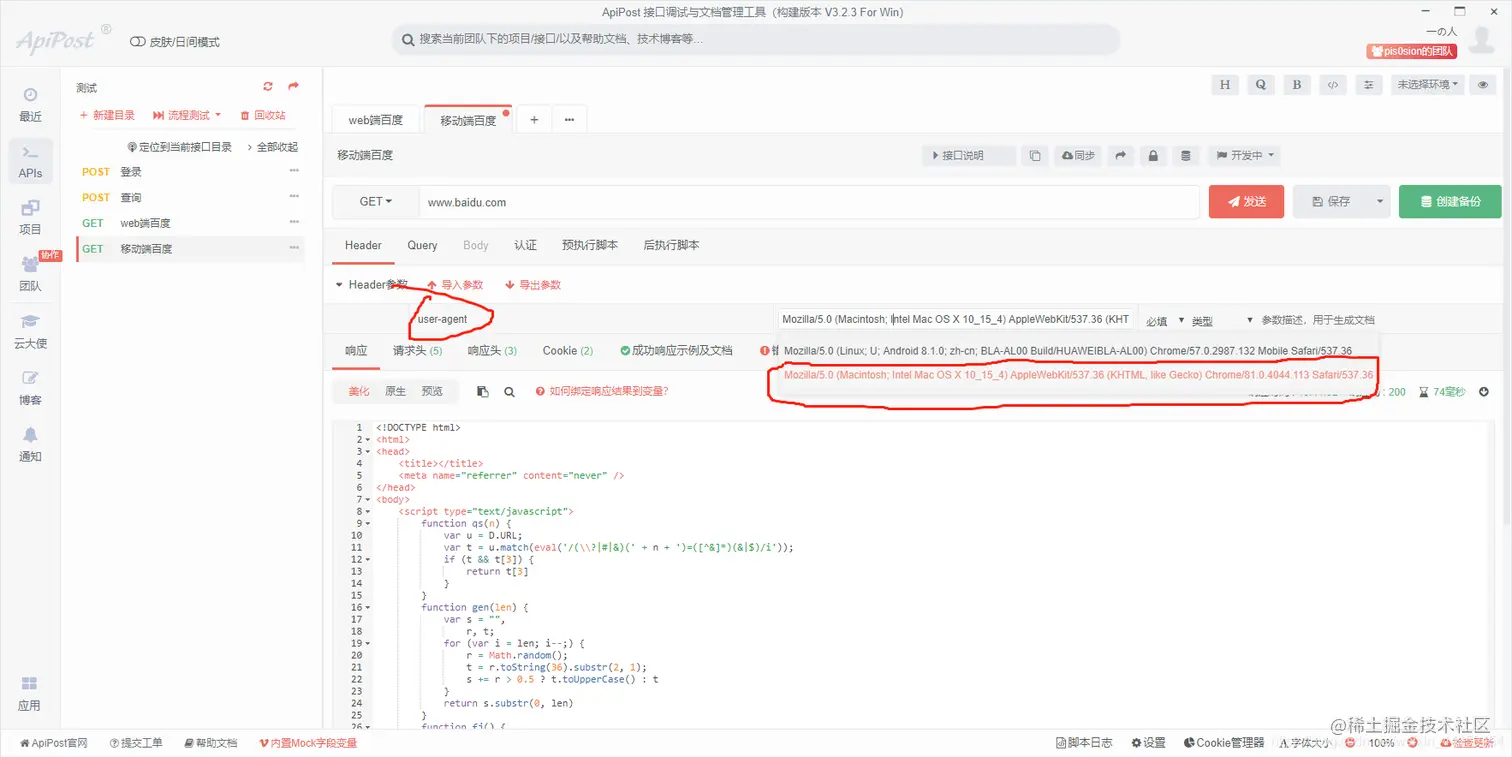Switch to the Query tab
Image resolution: width=1512 pixels, height=757 pixels.
point(422,245)
